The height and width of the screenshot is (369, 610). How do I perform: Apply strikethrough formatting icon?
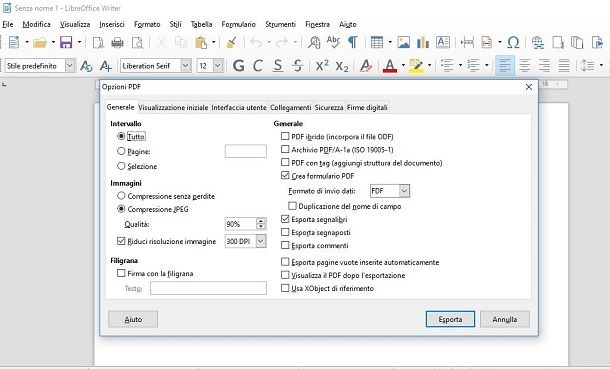tap(298, 66)
